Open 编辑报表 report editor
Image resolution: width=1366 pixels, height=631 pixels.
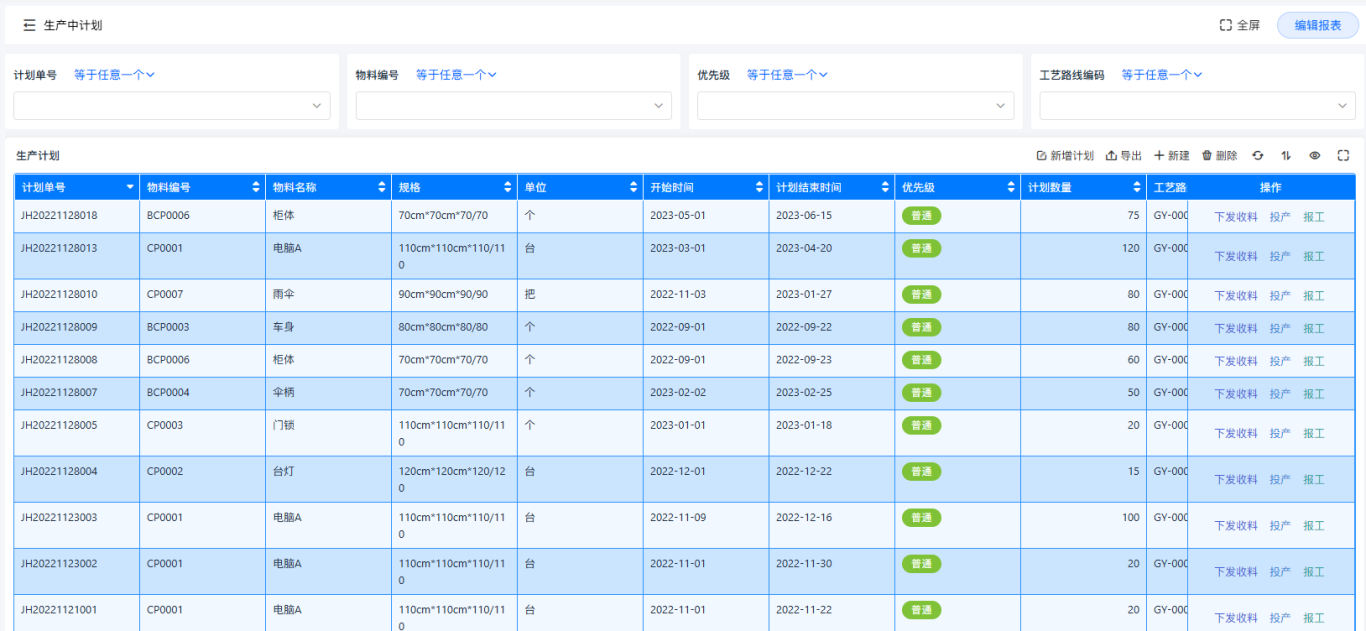(1318, 25)
